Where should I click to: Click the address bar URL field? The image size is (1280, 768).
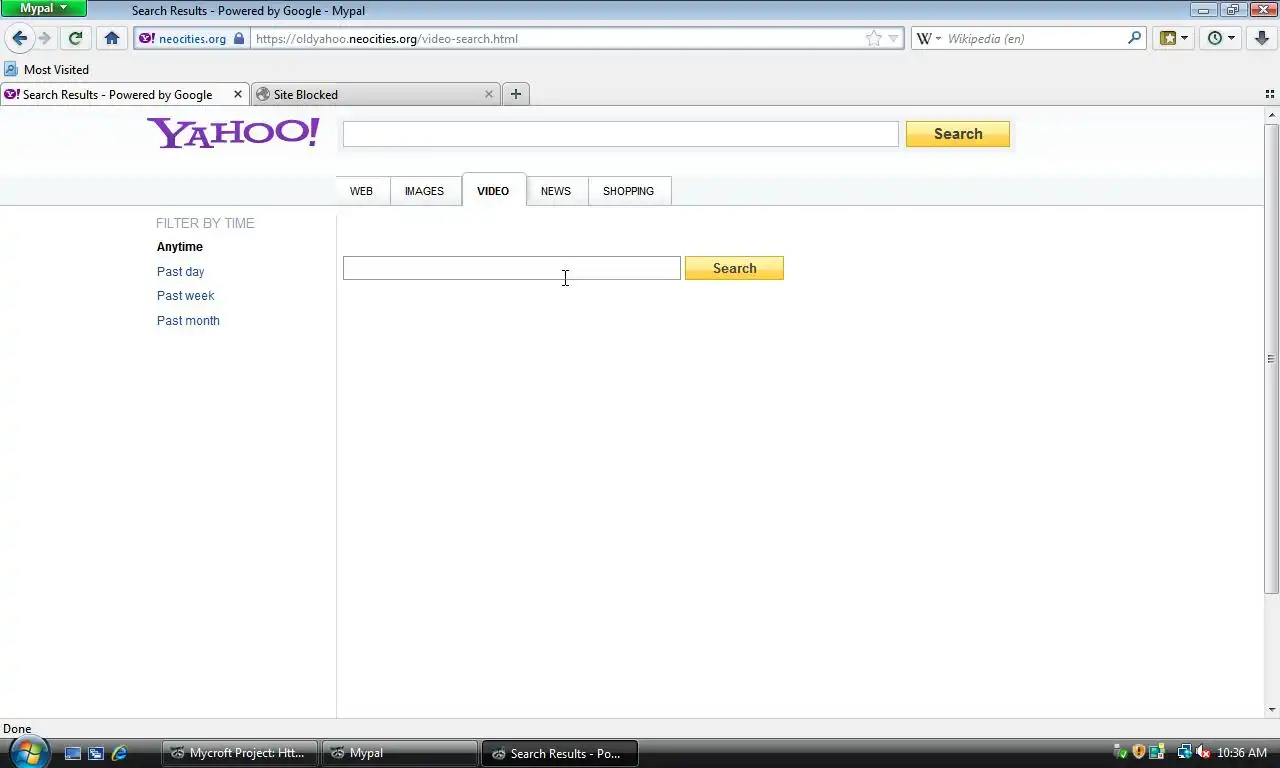(555, 39)
